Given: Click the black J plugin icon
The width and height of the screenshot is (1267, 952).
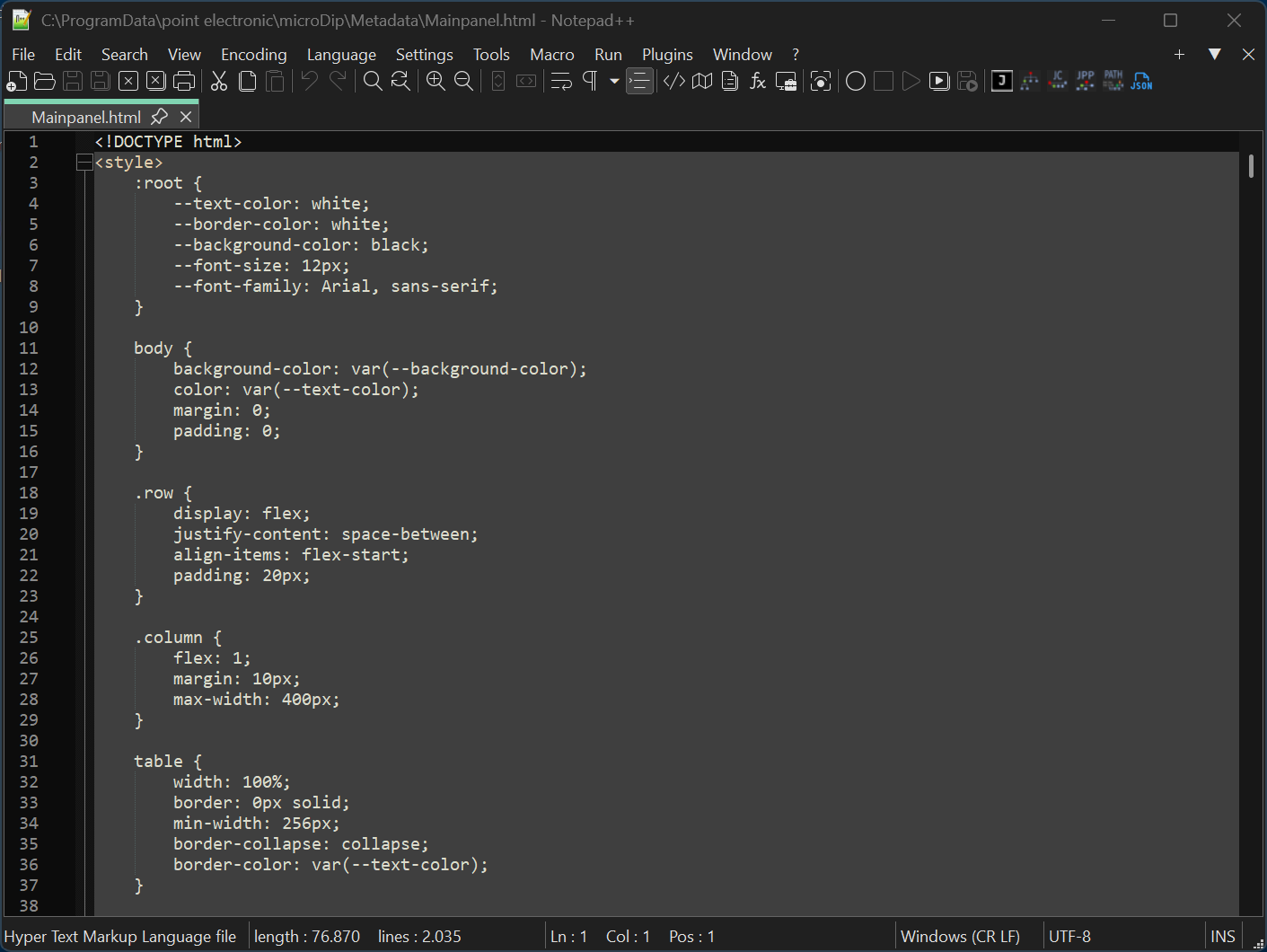Looking at the screenshot, I should pos(1002,82).
